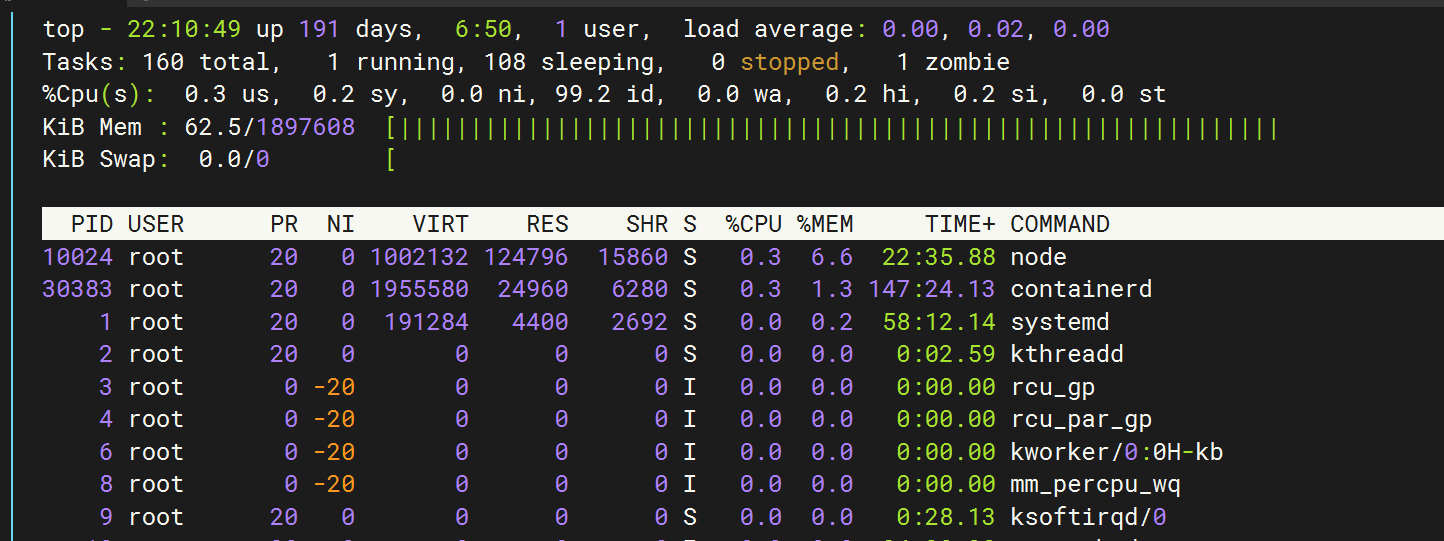The width and height of the screenshot is (1444, 541).
Task: Click PID 30383 in the process list
Action: [x=78, y=289]
